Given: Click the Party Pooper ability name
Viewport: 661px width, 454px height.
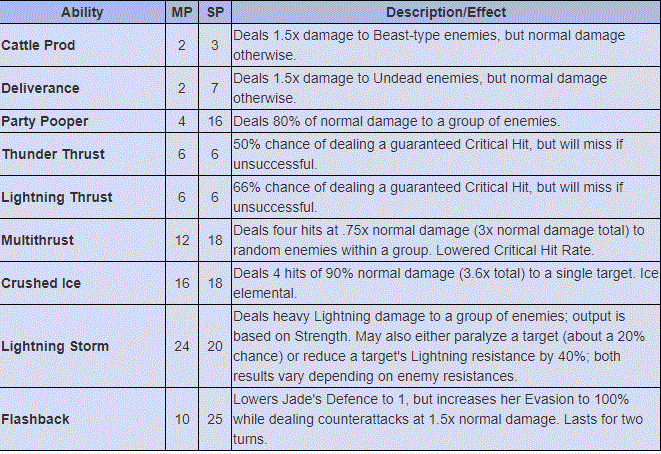Looking at the screenshot, I should tap(44, 121).
